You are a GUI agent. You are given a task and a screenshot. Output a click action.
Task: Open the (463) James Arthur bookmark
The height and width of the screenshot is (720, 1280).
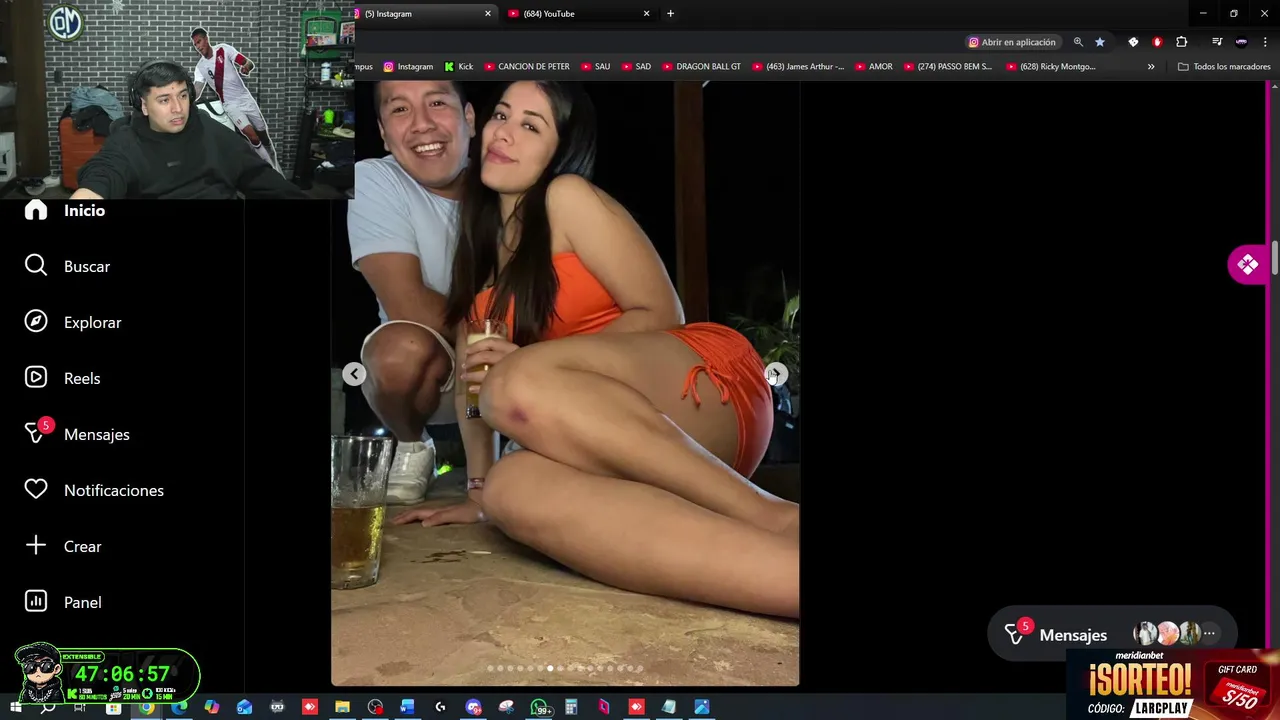point(798,67)
